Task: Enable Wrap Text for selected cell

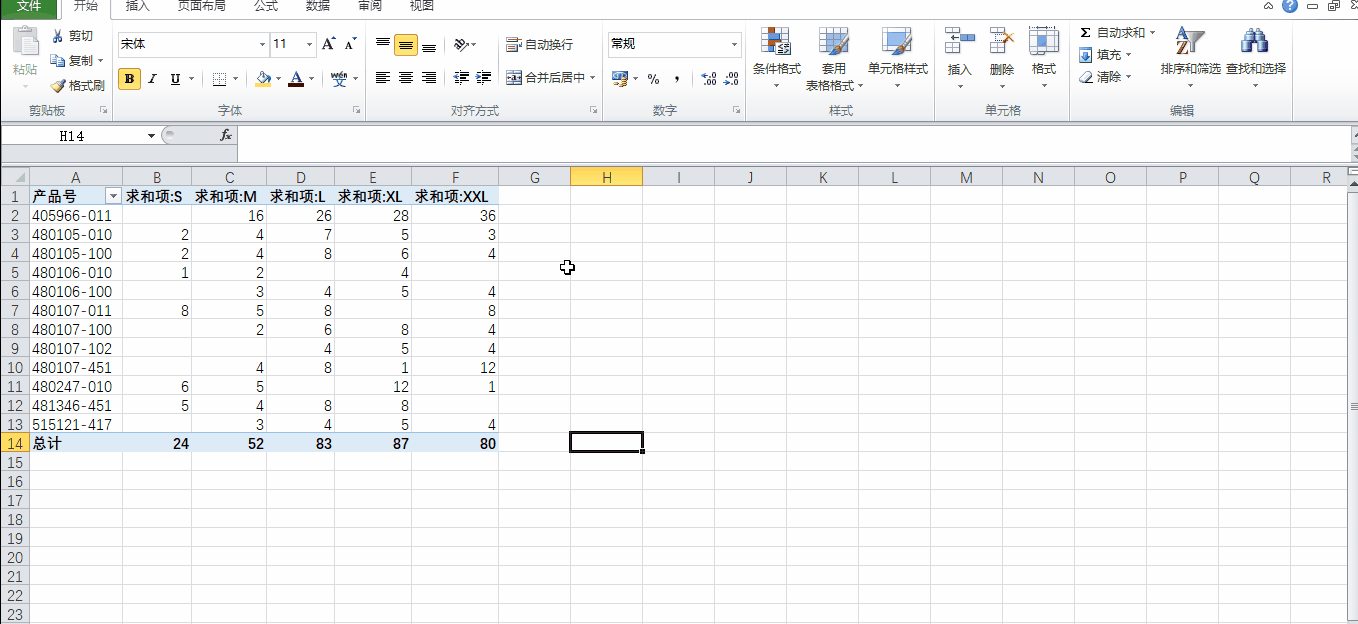Action: pyautogui.click(x=539, y=44)
